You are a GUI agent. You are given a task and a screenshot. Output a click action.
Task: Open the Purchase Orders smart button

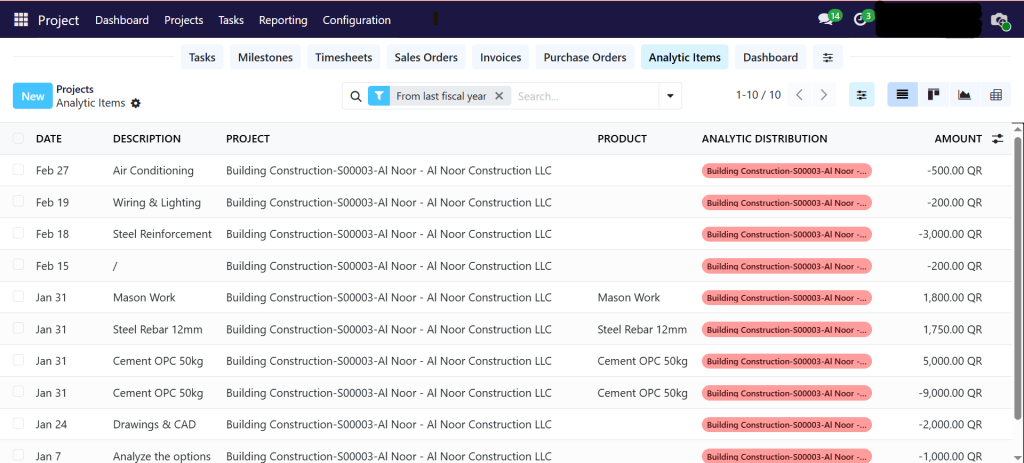point(585,57)
